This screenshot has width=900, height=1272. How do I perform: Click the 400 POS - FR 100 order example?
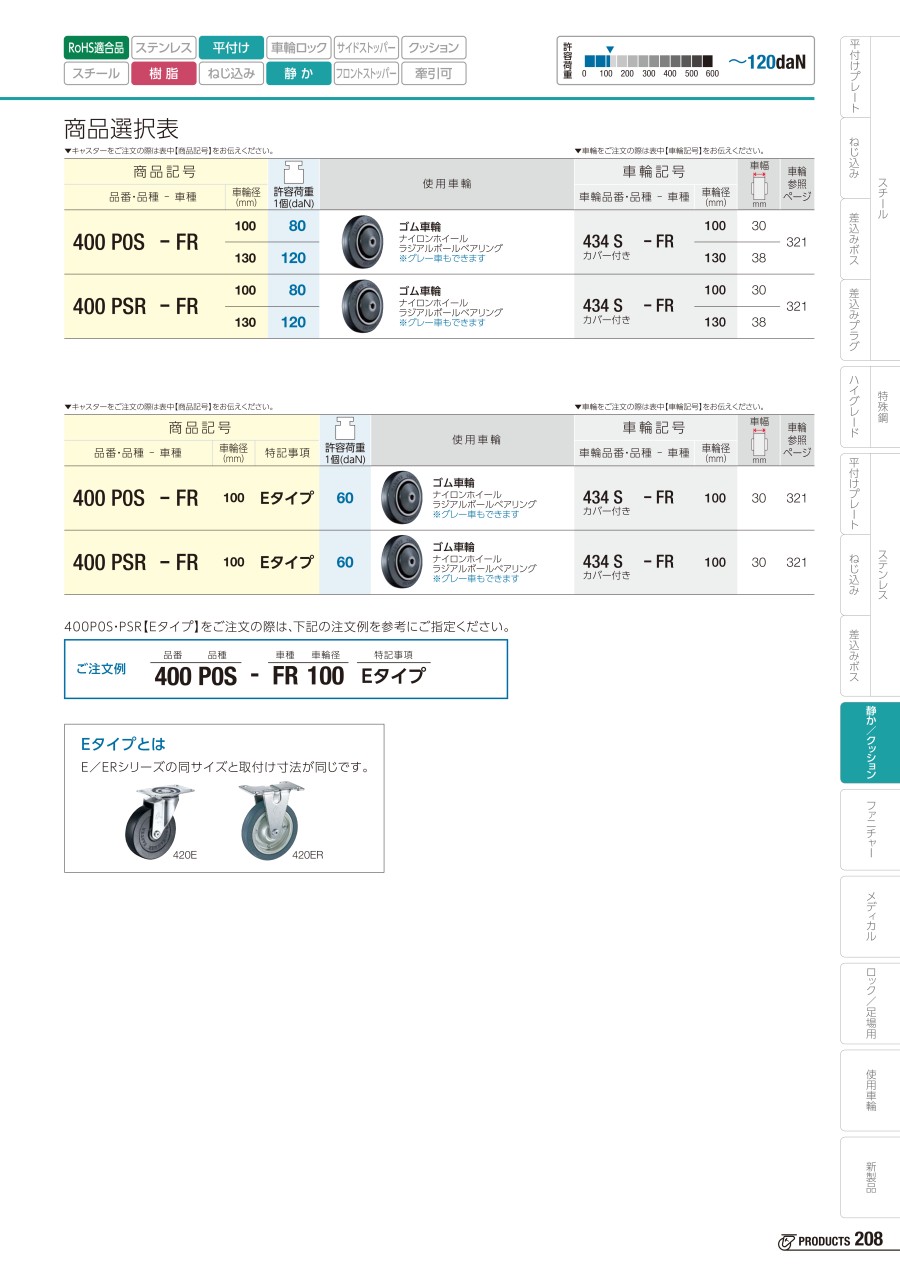(248, 675)
